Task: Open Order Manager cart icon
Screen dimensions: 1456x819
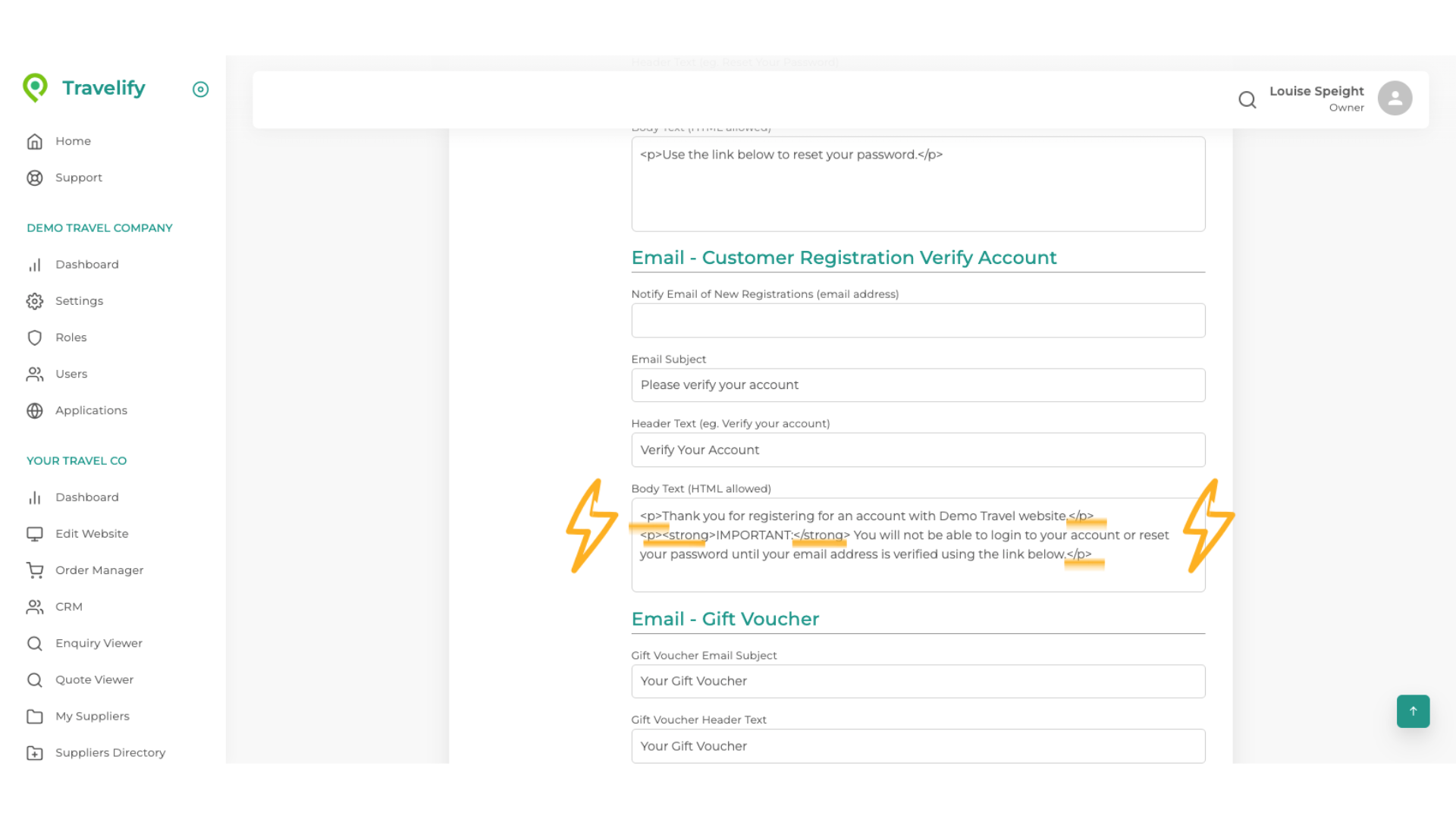Action: point(35,570)
